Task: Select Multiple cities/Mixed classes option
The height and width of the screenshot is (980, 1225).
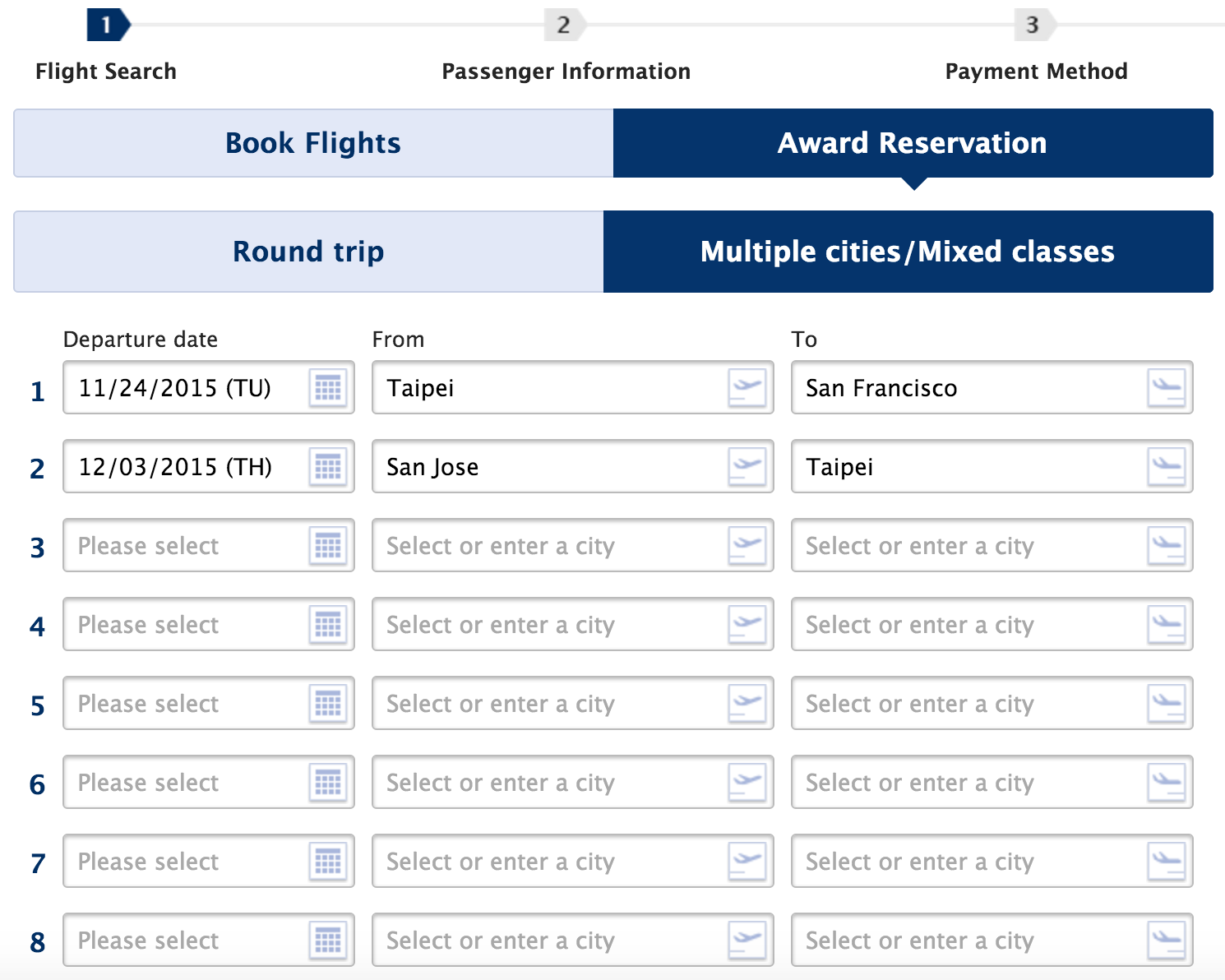Action: click(x=908, y=252)
